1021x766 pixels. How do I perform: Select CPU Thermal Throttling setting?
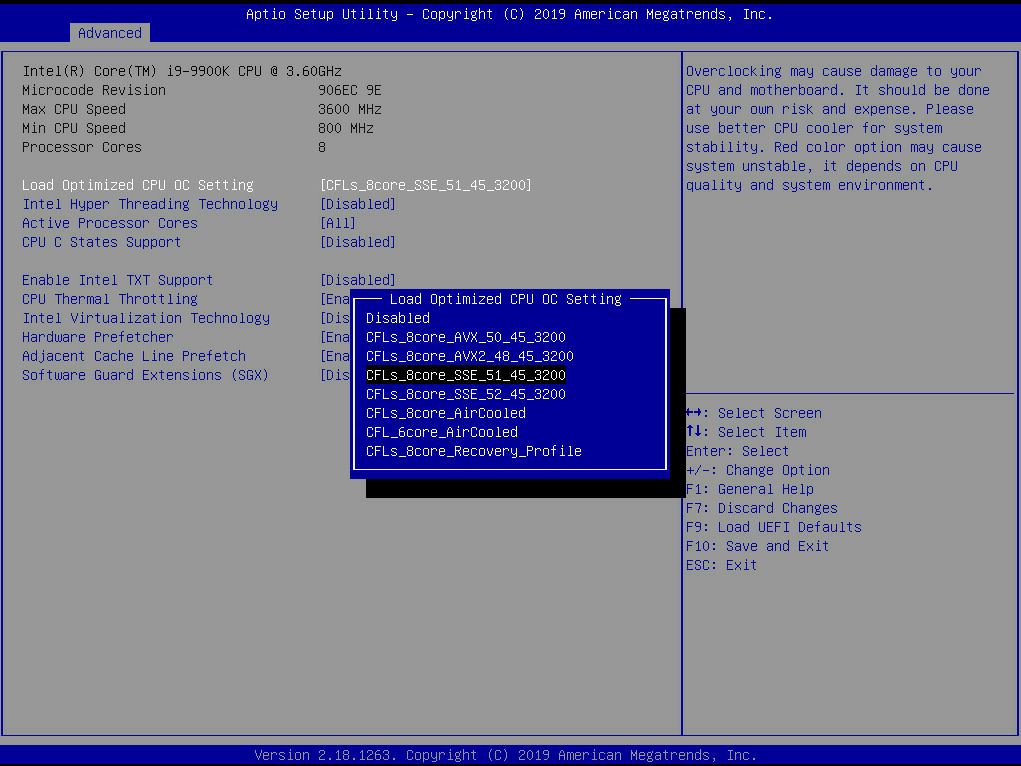[x=109, y=299]
